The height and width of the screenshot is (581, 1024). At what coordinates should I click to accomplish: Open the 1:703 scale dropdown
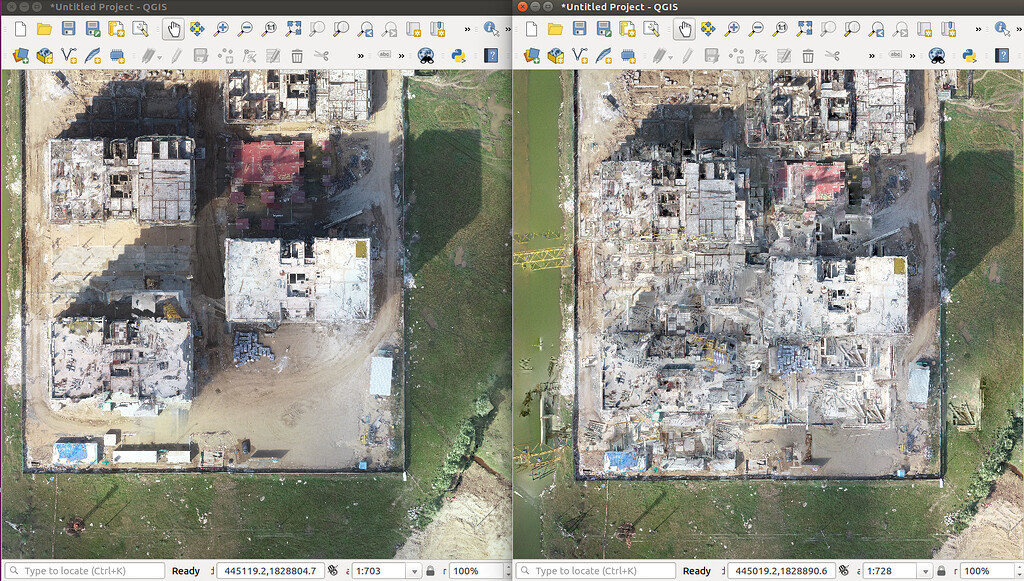click(414, 571)
